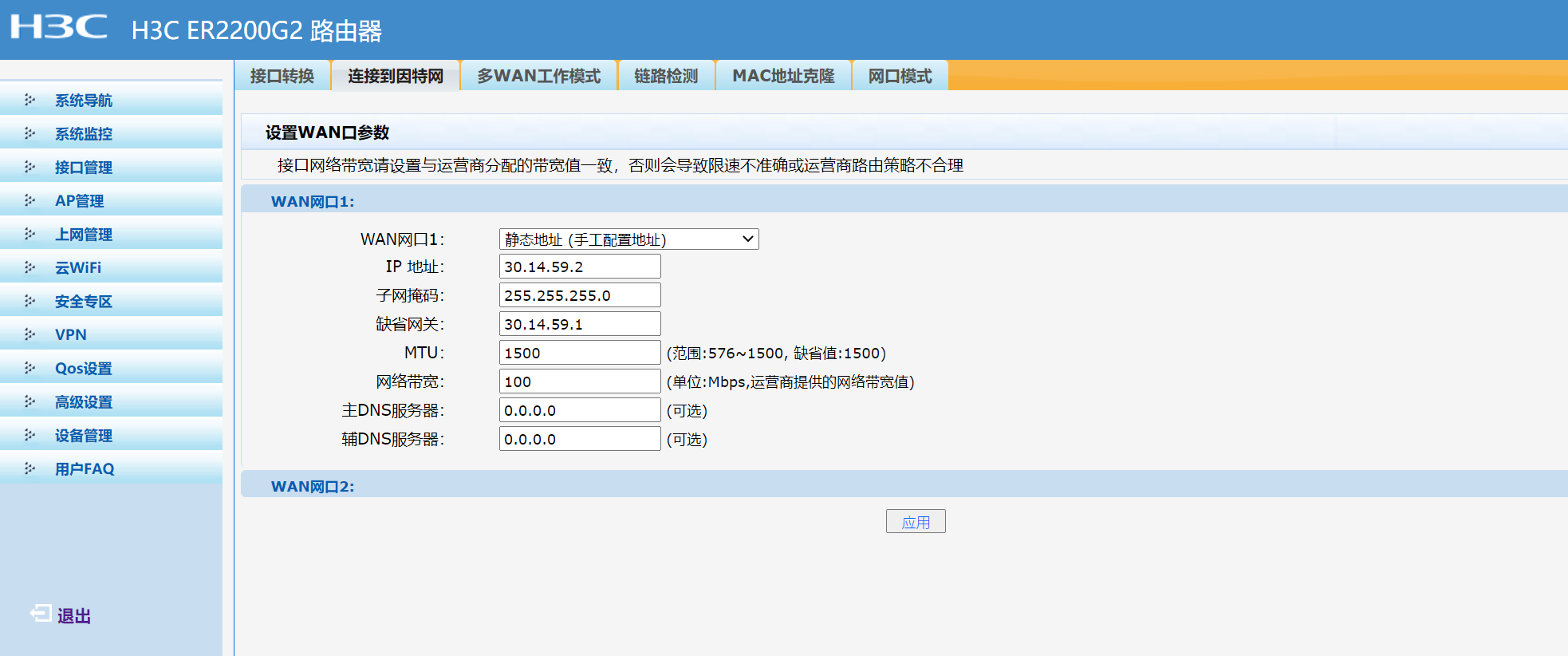Click into the MTU field
Viewport: 1568px width, 656px height.
click(580, 353)
